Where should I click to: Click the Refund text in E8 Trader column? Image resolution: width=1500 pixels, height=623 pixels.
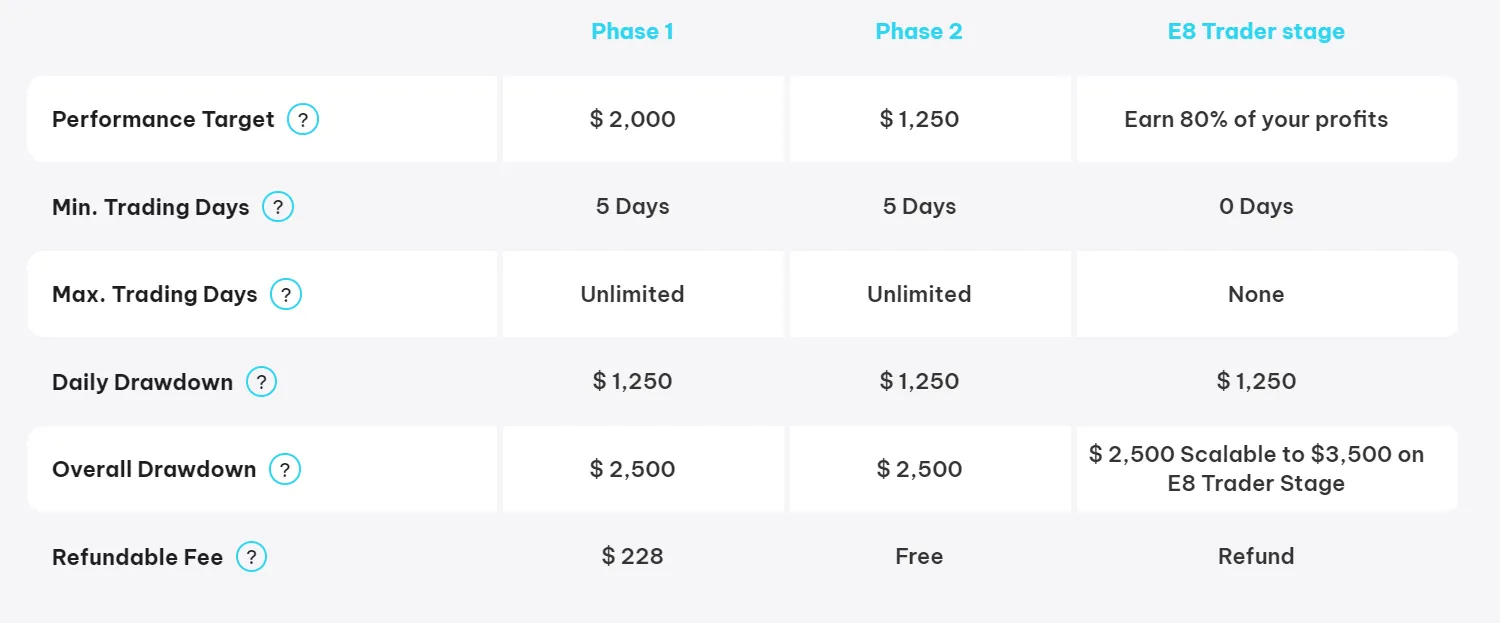coord(1256,557)
